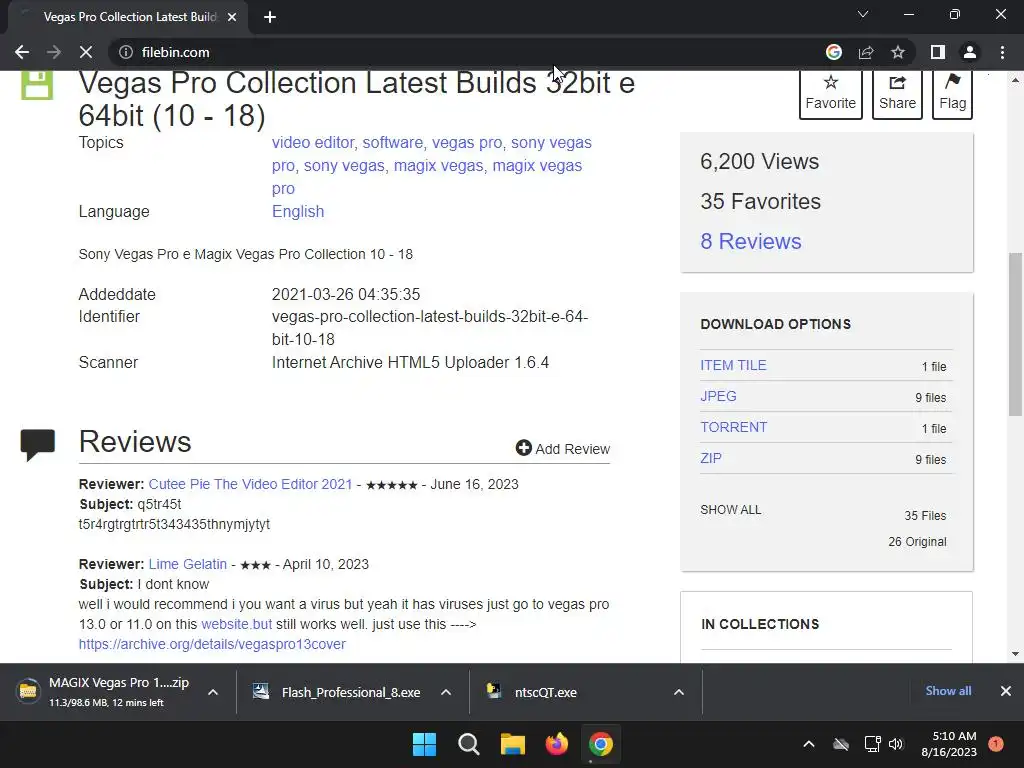Click the Reviews speech bubble icon

click(x=37, y=445)
